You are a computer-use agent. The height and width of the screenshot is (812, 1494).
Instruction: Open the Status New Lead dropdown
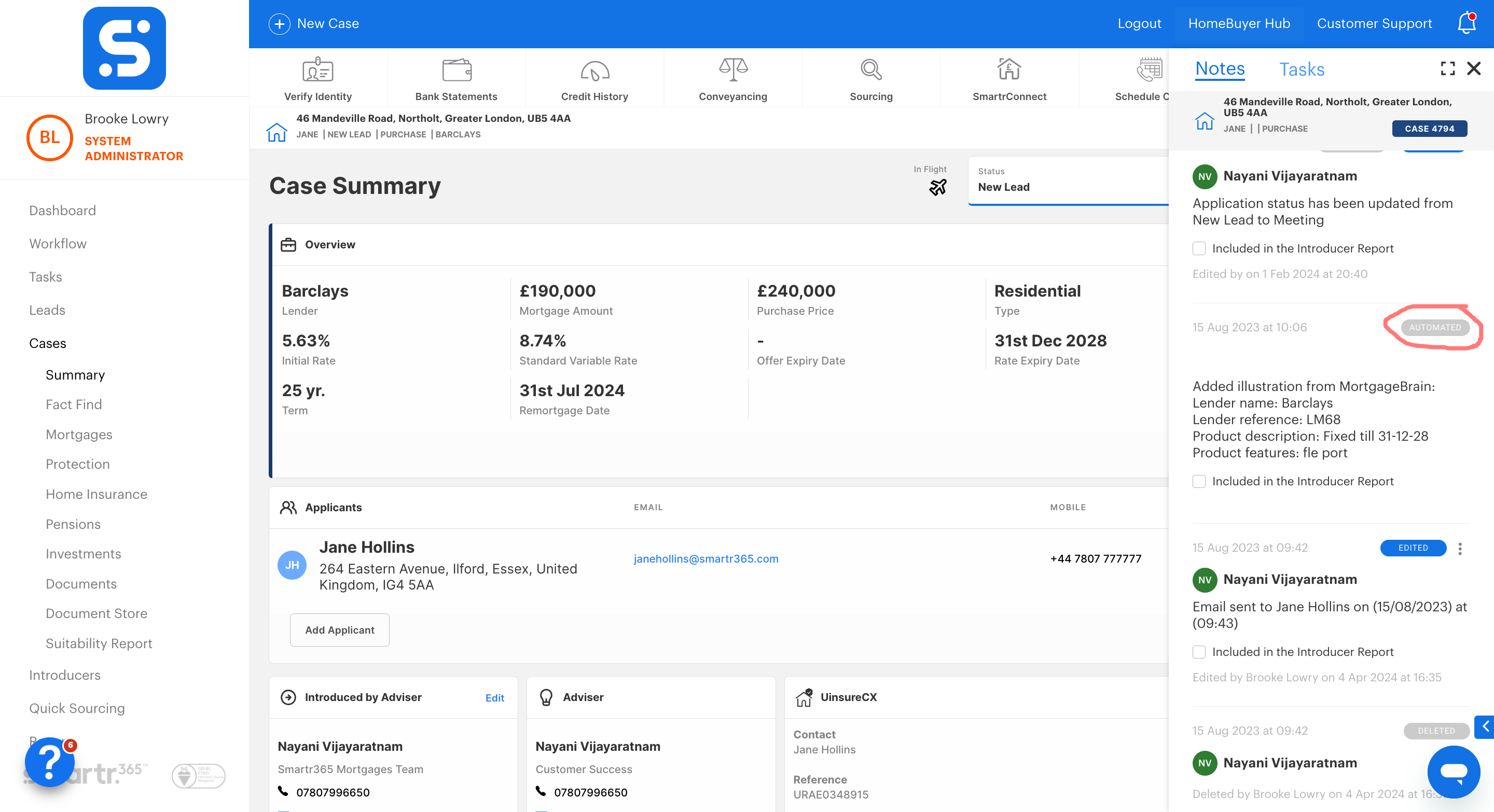click(1068, 180)
